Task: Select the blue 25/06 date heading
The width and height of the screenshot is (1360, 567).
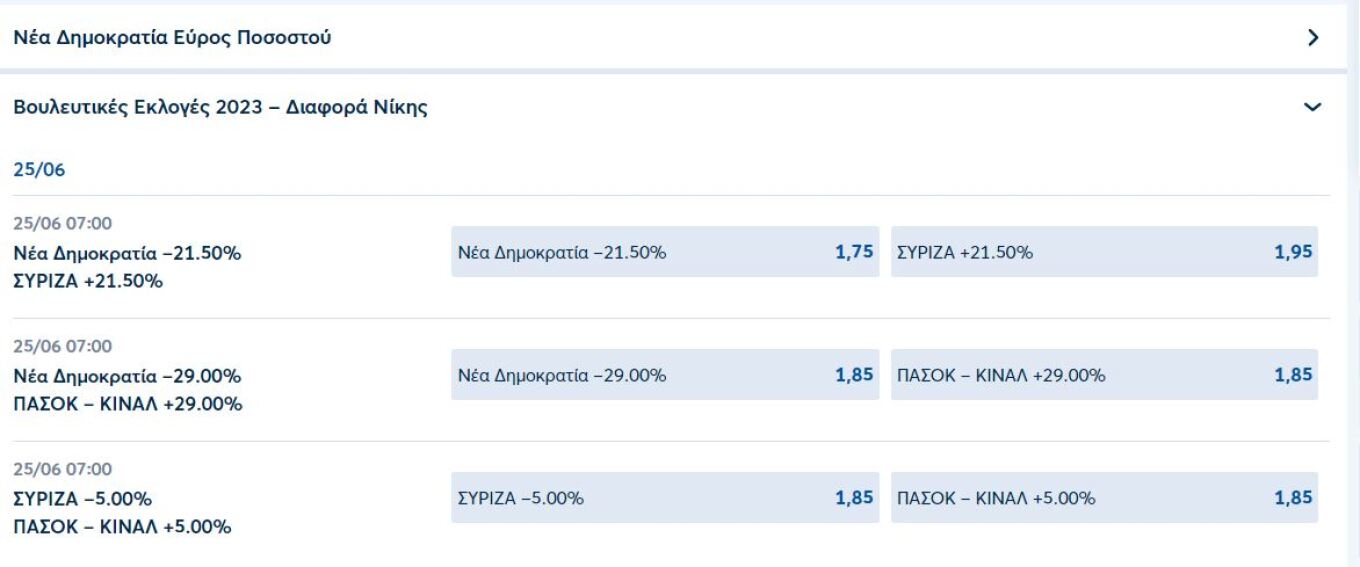Action: coord(39,170)
